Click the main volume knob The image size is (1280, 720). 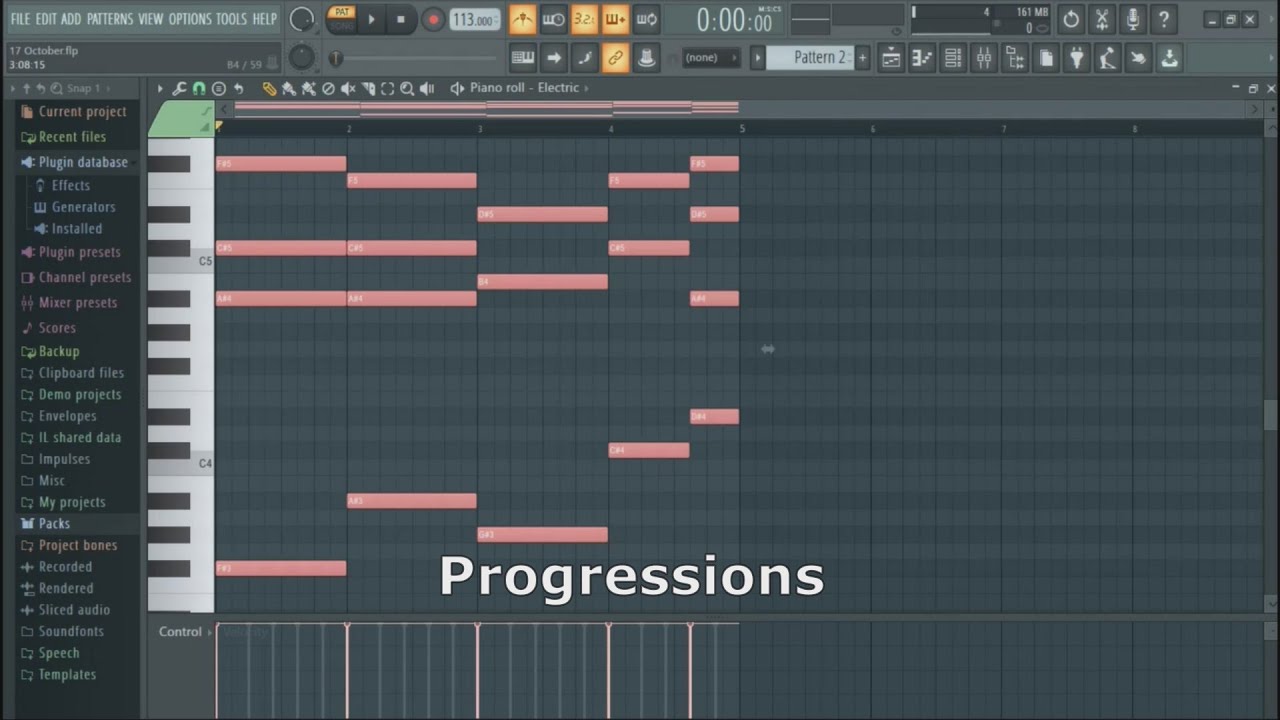[x=301, y=19]
